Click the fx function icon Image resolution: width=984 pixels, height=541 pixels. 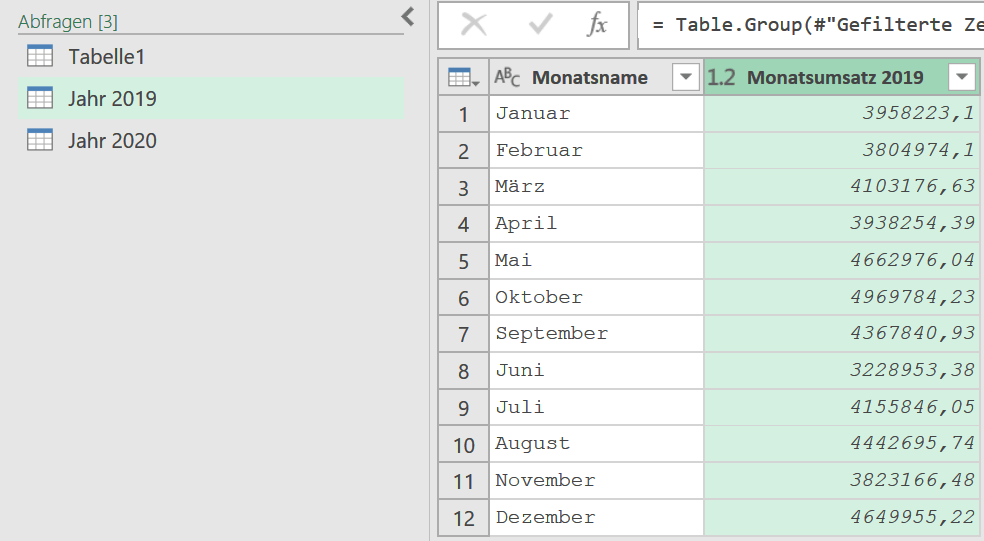click(597, 25)
